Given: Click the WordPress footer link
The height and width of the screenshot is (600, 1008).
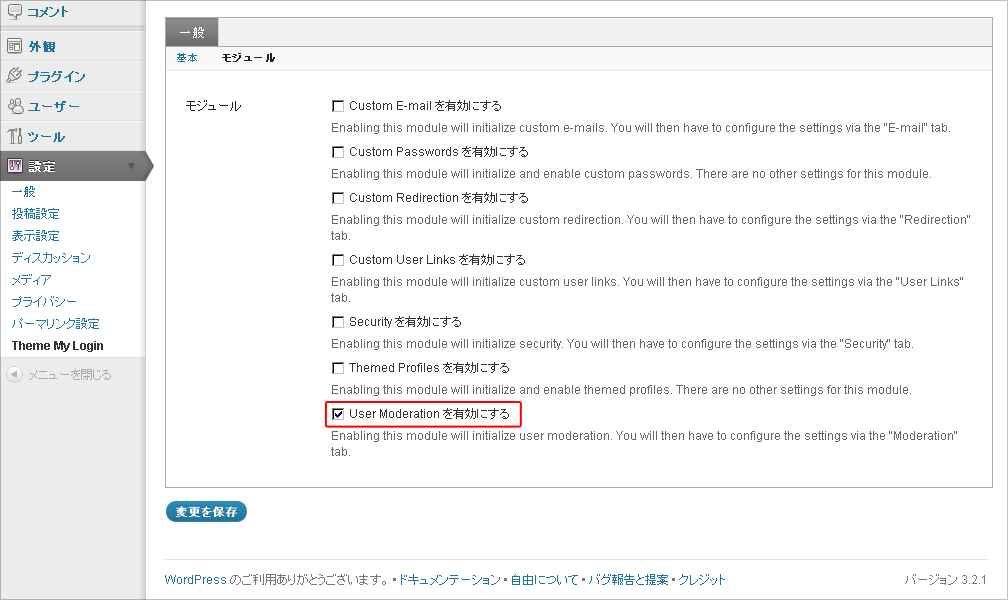Looking at the screenshot, I should [x=195, y=579].
